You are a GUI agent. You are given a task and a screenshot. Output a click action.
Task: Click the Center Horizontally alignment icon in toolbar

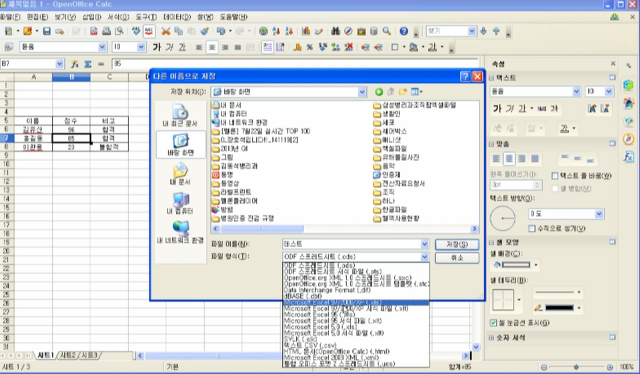(x=212, y=47)
